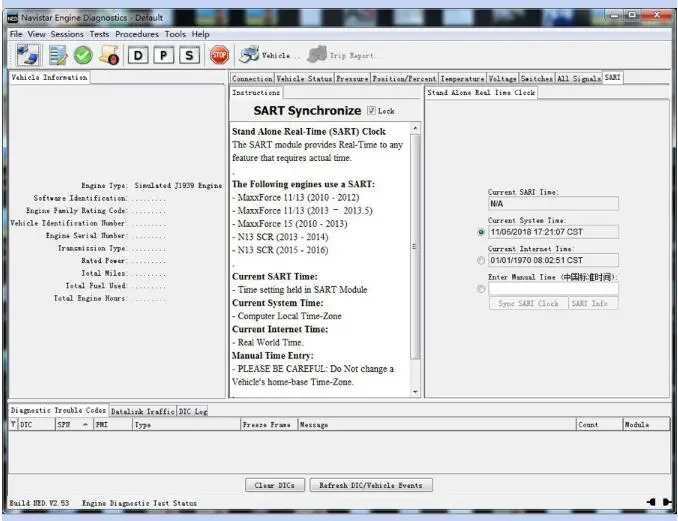Screen dimensions: 678x521
Task: Click the P toolbar button
Action: click(163, 55)
